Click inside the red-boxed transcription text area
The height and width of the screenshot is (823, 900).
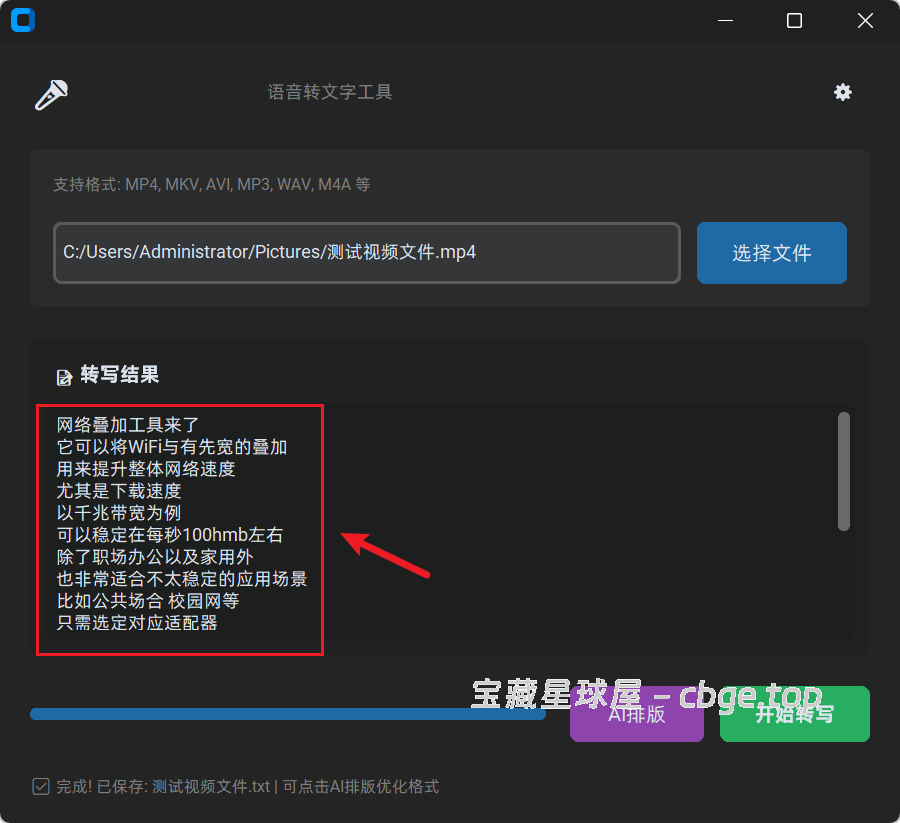180,530
